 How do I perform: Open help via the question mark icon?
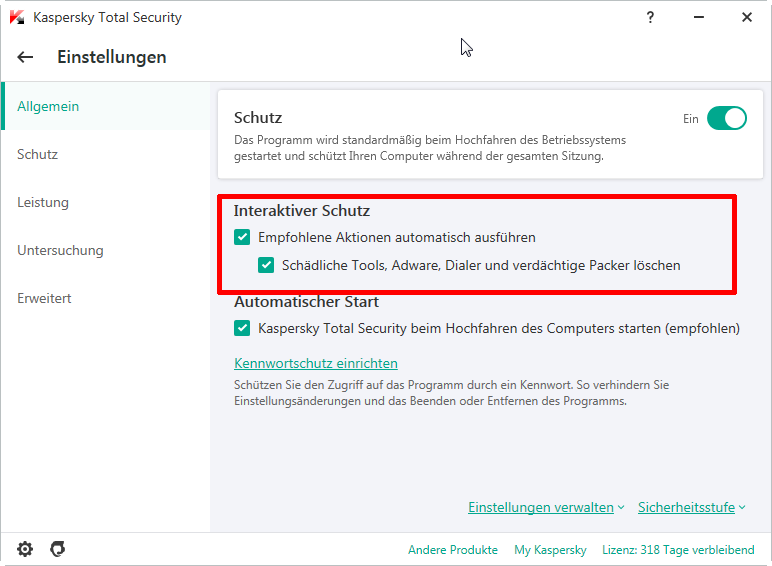[650, 17]
